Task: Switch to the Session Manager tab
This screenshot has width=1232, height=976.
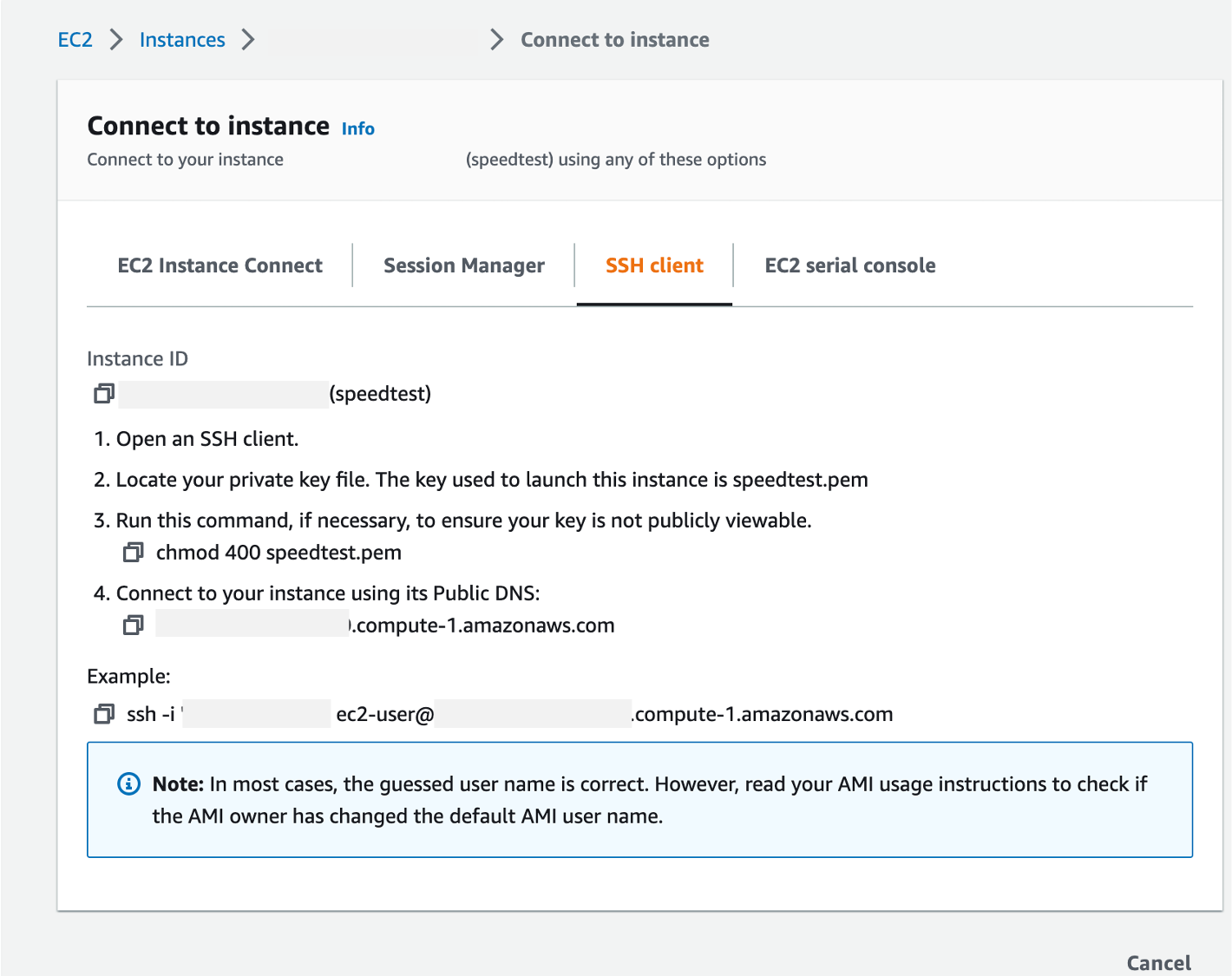Action: [x=464, y=265]
